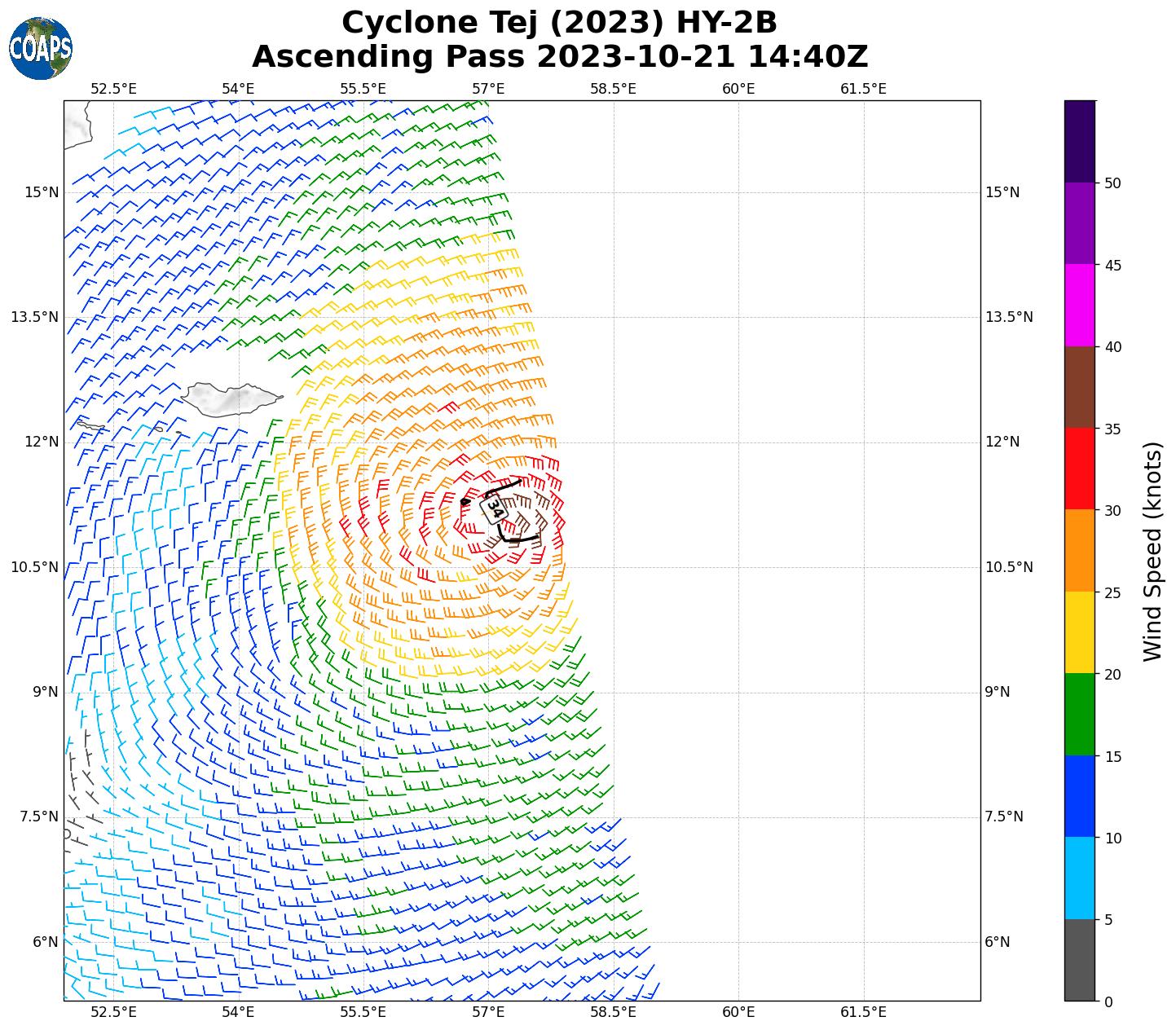Image resolution: width=1176 pixels, height=1030 pixels.
Task: Click the 34 knot contour label
Action: pos(494,508)
